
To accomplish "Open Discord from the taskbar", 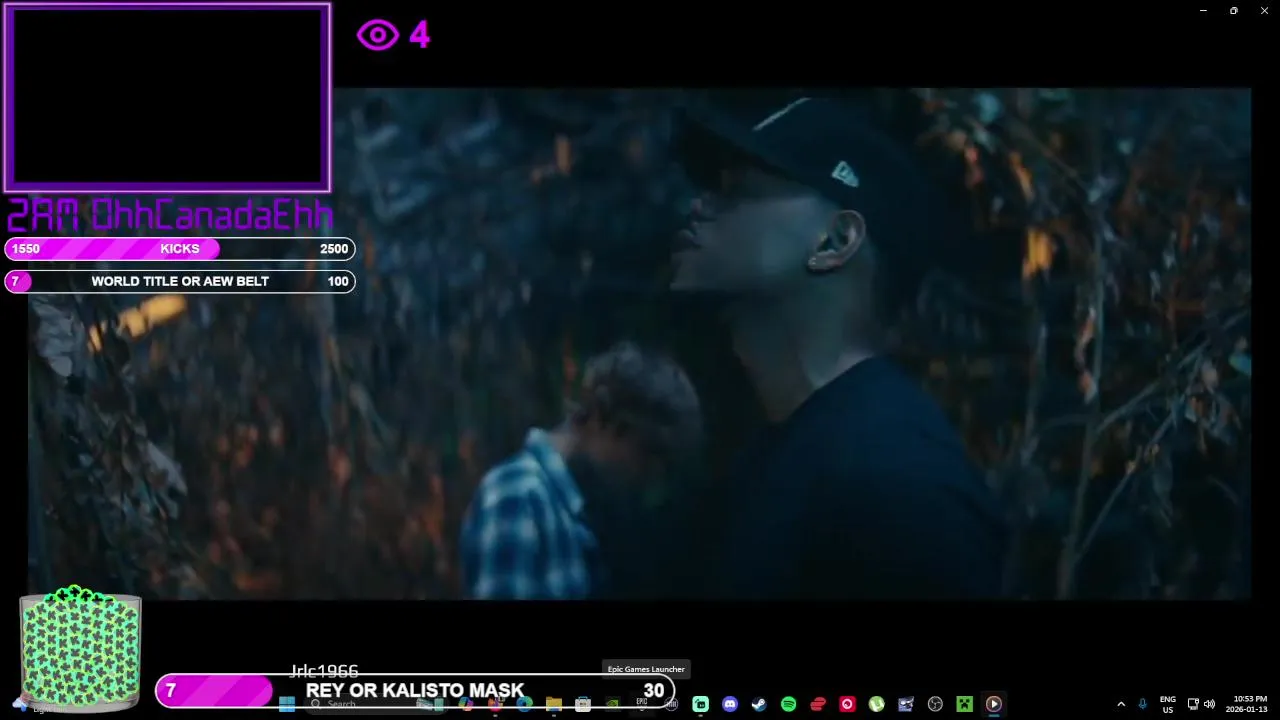I will [730, 704].
